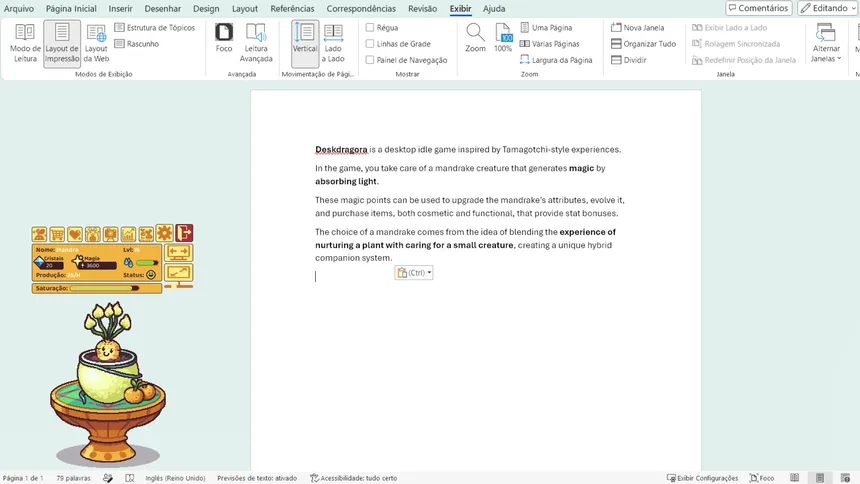
Task: Enable the Linhas de Grade checkbox
Action: (370, 43)
